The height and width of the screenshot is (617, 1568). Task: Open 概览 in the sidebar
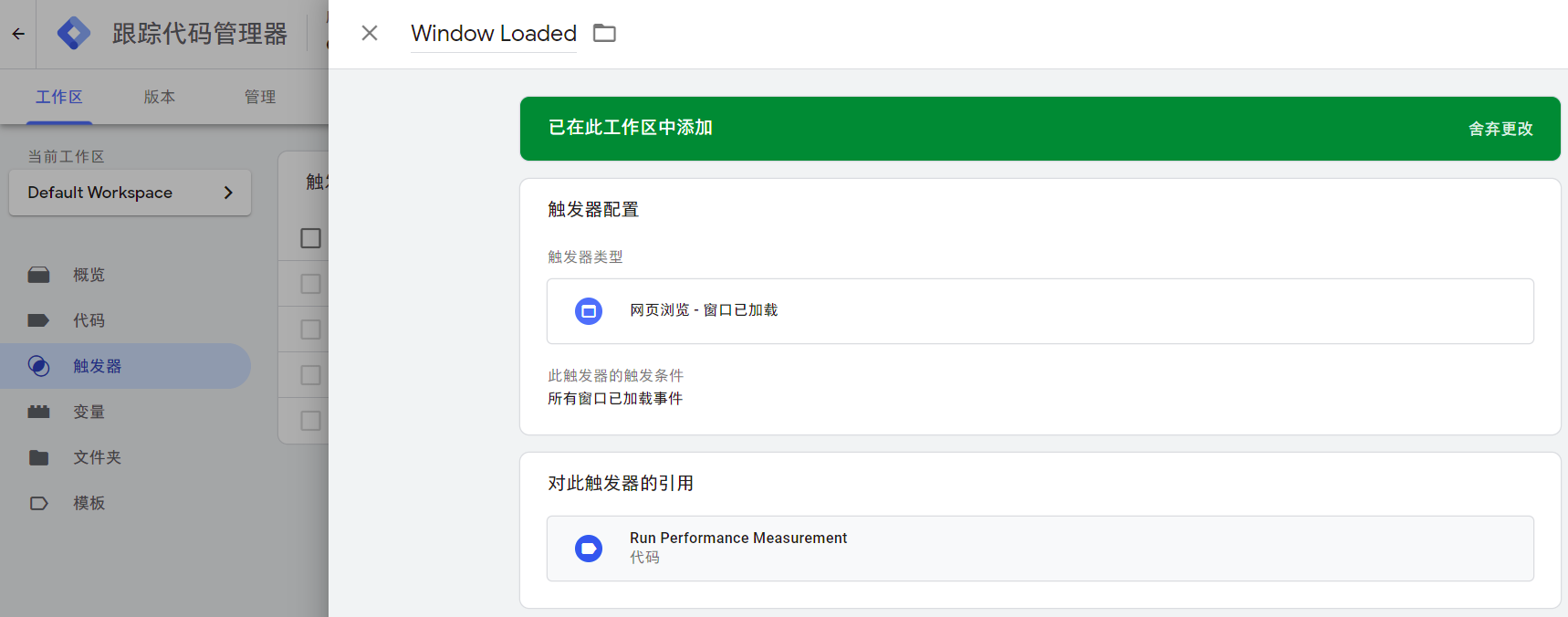coord(125,275)
